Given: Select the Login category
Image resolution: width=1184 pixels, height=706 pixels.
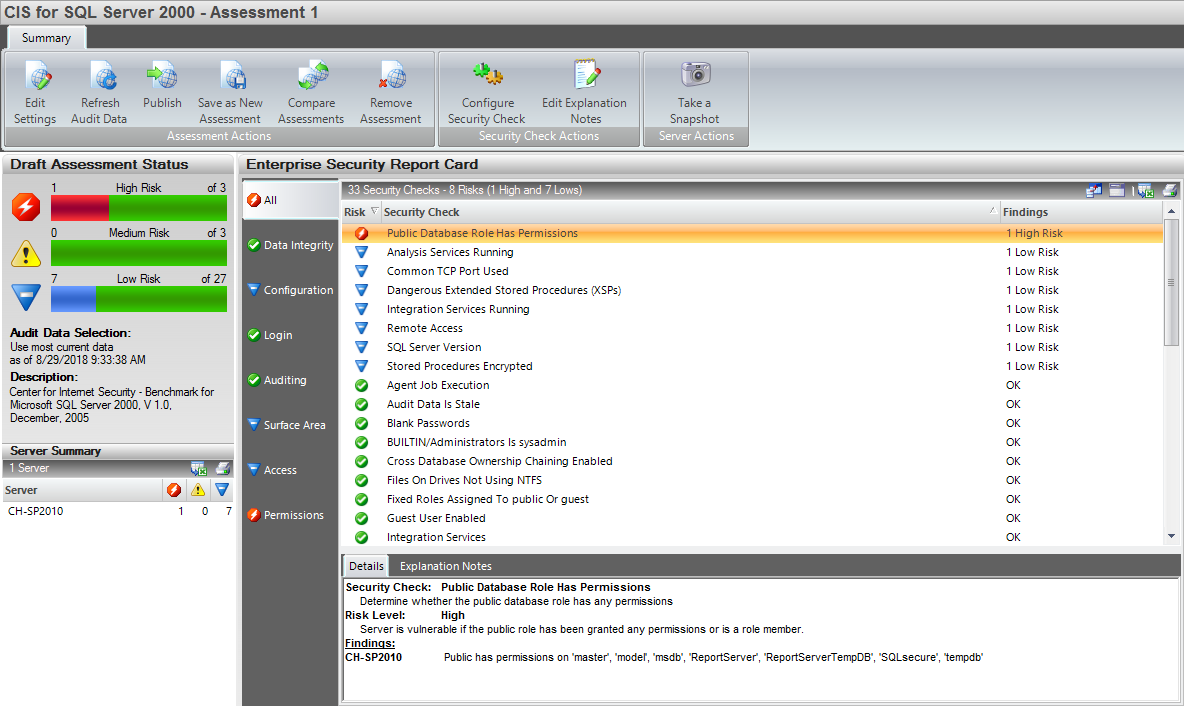Looking at the screenshot, I should tap(291, 335).
